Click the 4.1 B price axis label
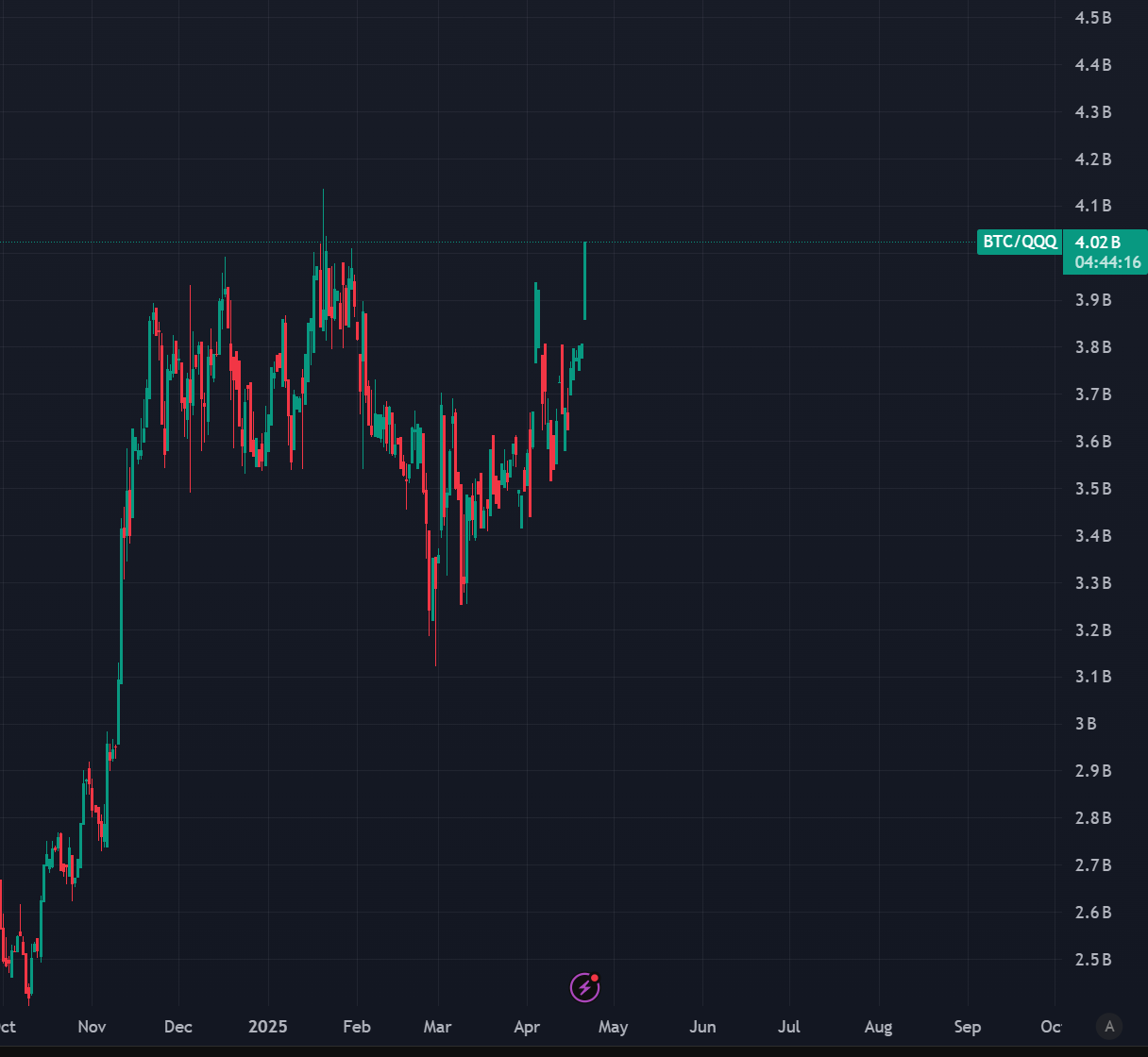This screenshot has height=1057, width=1148. [1093, 205]
